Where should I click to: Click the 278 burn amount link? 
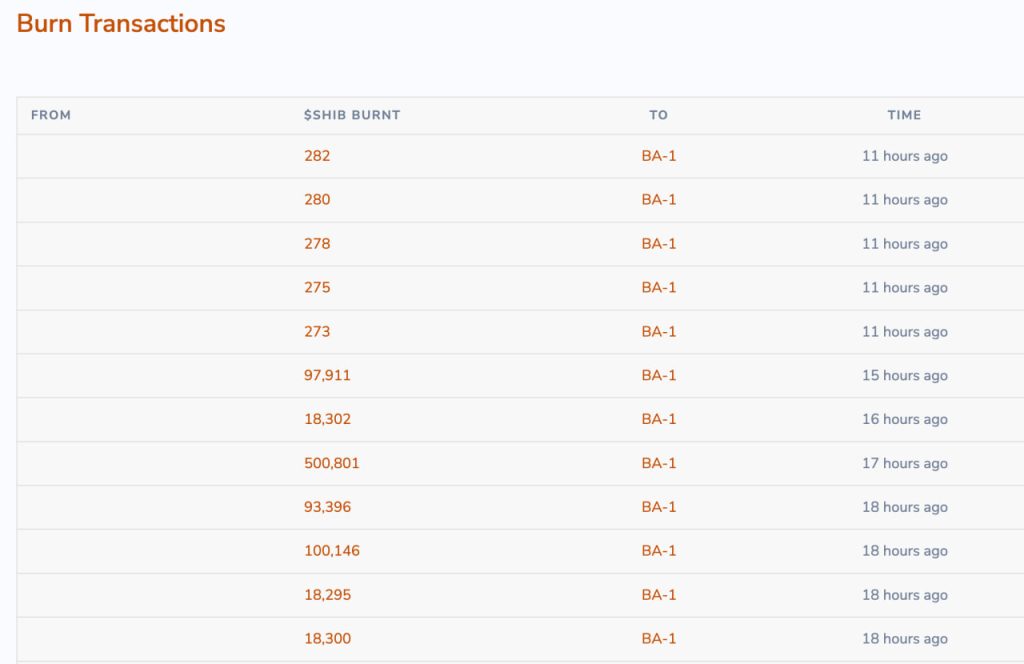(x=317, y=244)
